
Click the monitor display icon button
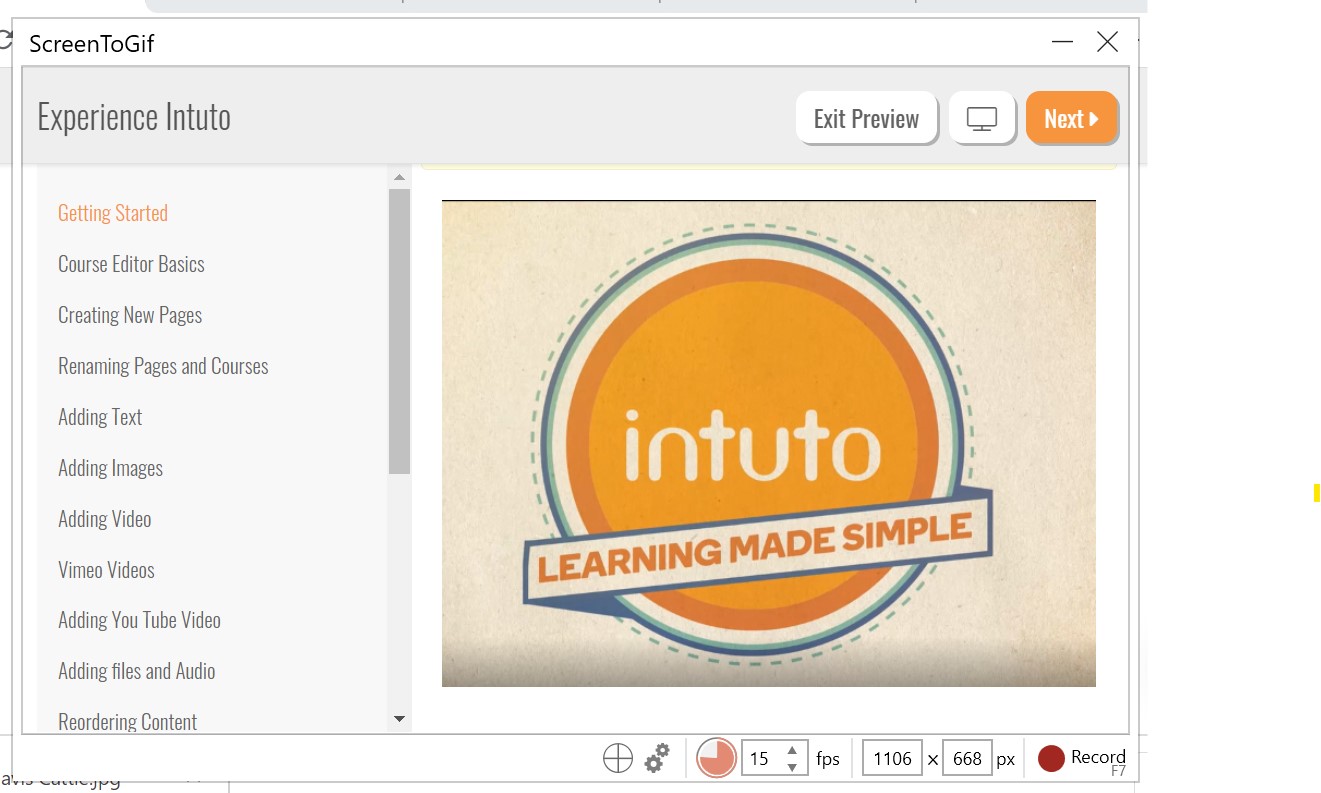tap(981, 119)
